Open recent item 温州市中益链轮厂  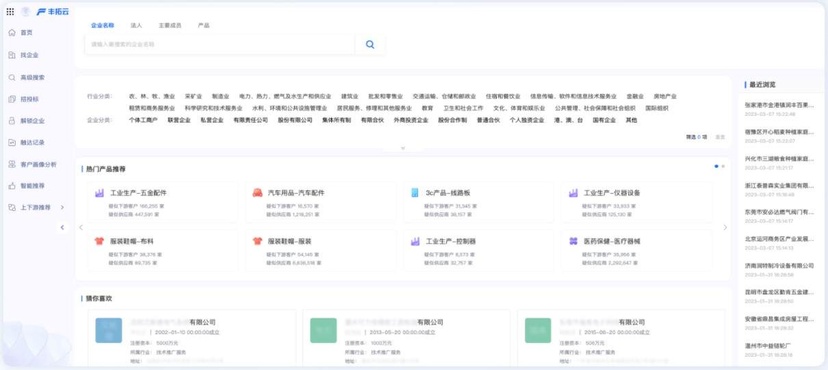[x=767, y=346]
